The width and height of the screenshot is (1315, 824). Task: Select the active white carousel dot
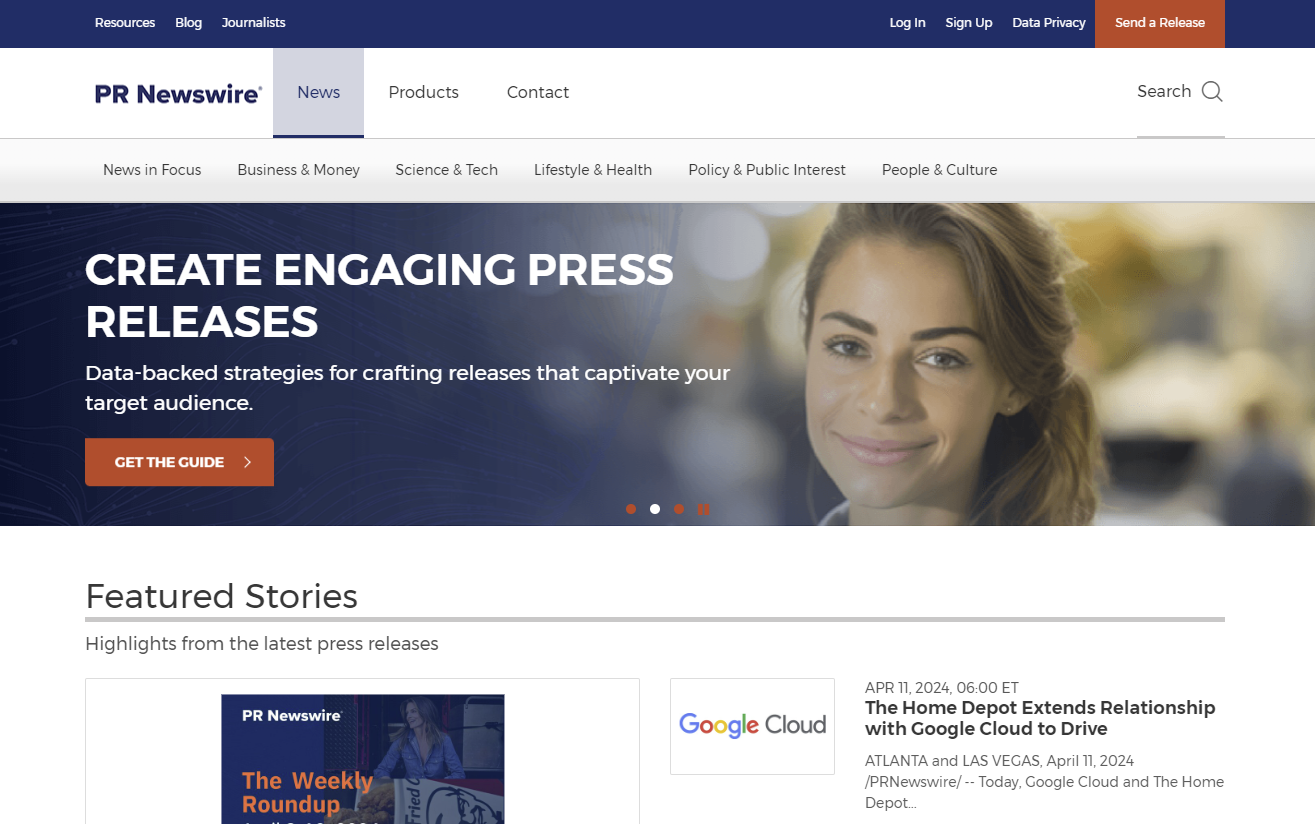tap(655, 509)
